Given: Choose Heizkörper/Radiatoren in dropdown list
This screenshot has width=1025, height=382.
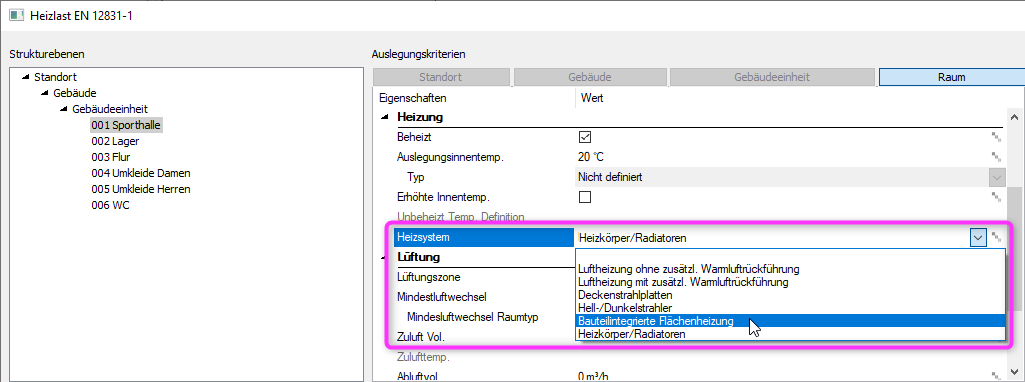Looking at the screenshot, I should tap(790, 334).
